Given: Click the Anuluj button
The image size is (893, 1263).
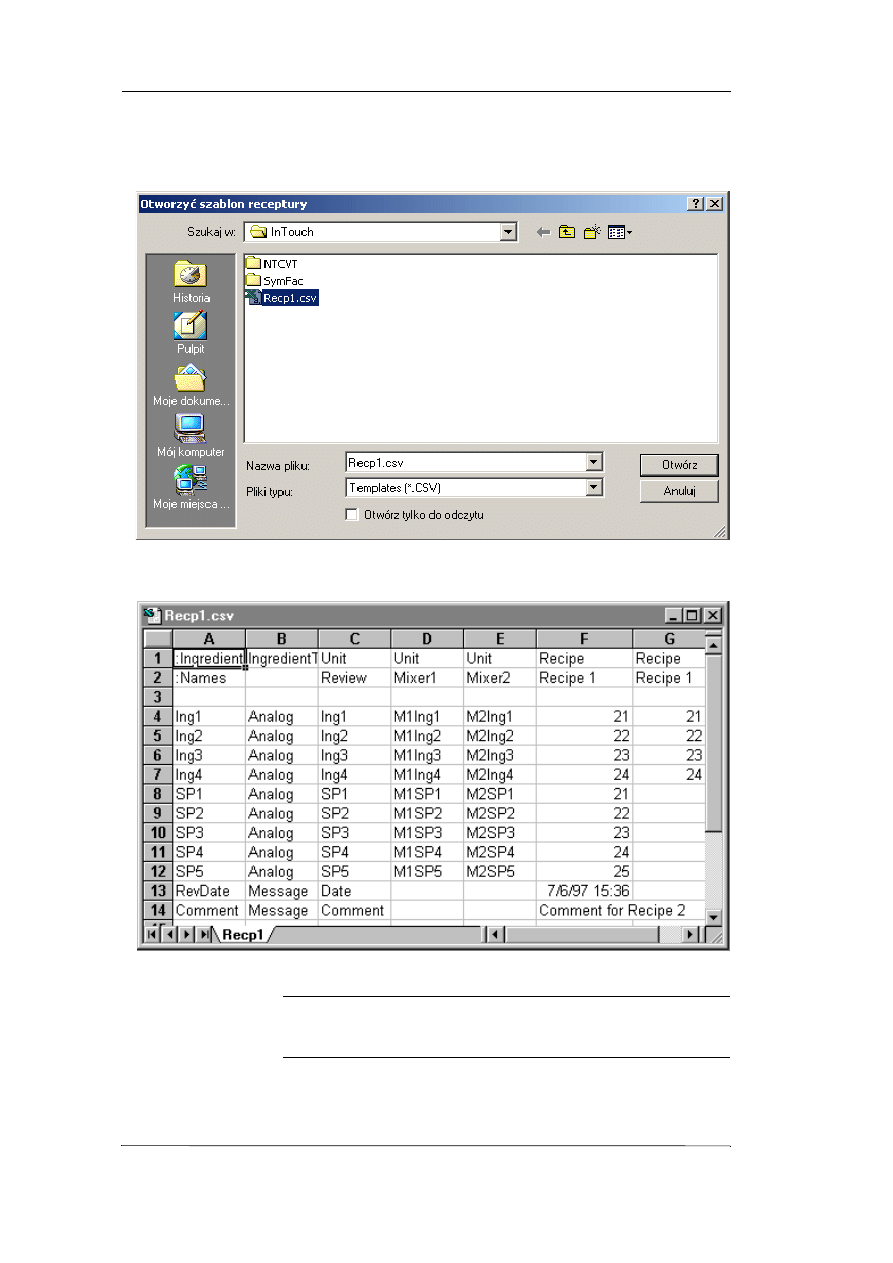Looking at the screenshot, I should [678, 491].
